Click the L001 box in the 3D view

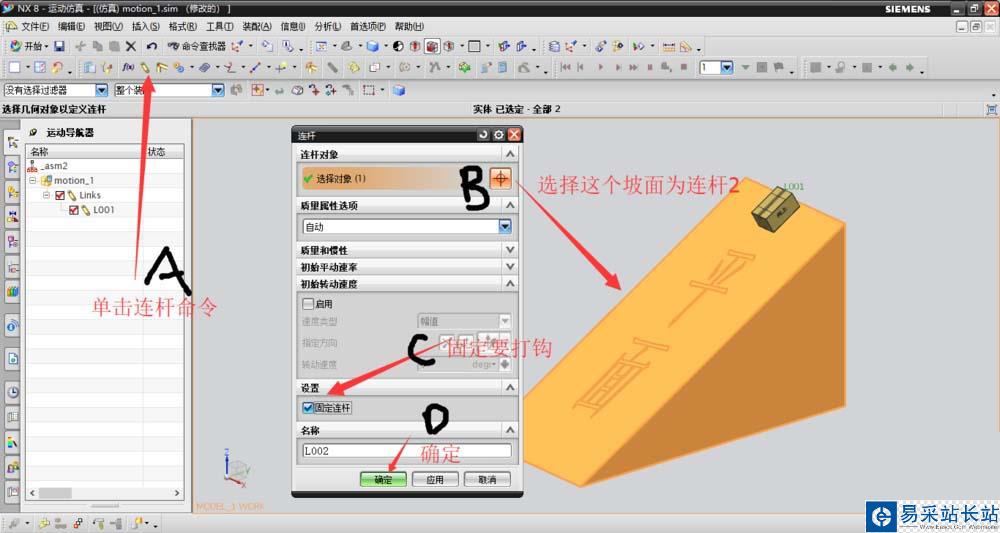776,208
